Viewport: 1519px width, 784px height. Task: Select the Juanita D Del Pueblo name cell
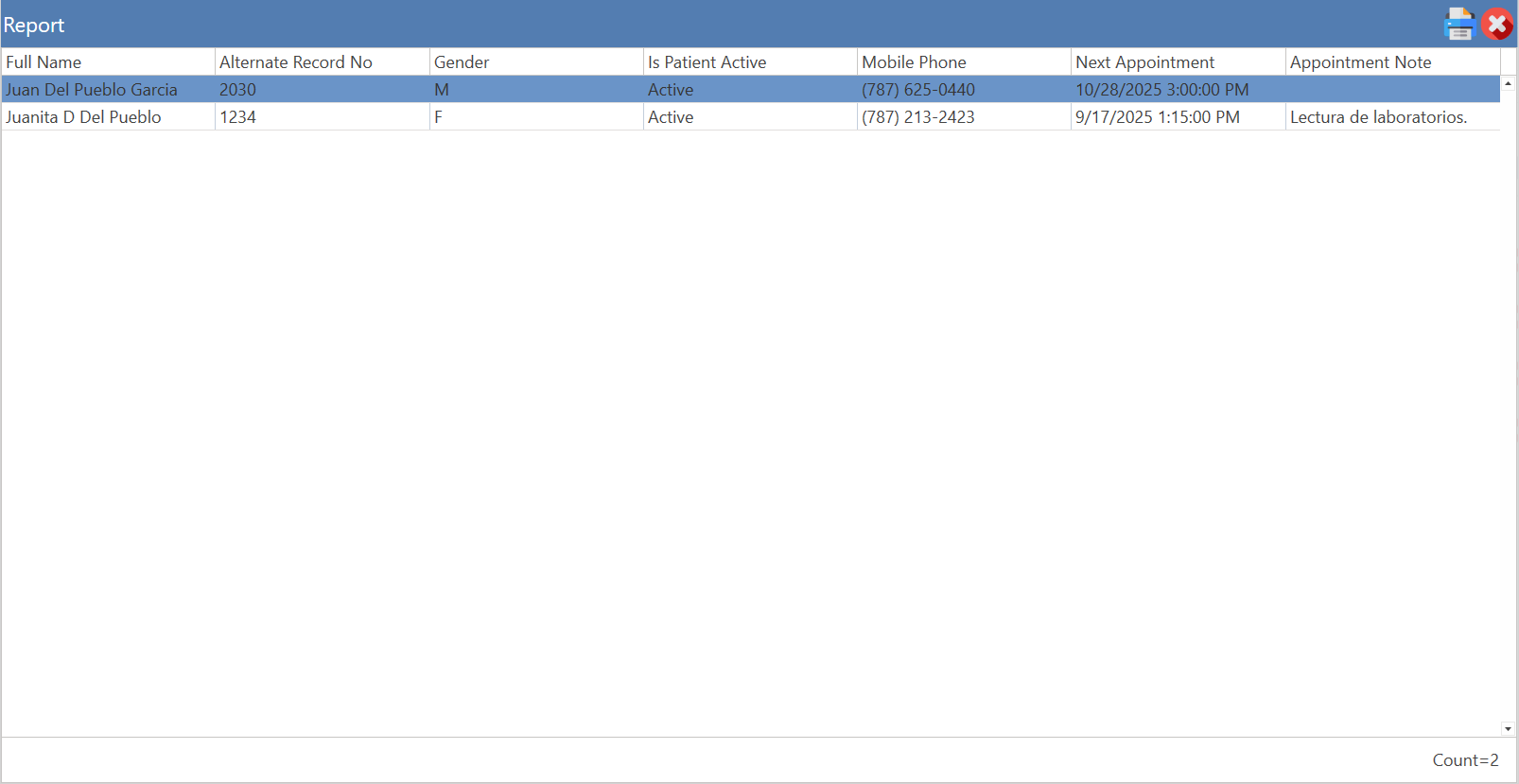[x=108, y=117]
